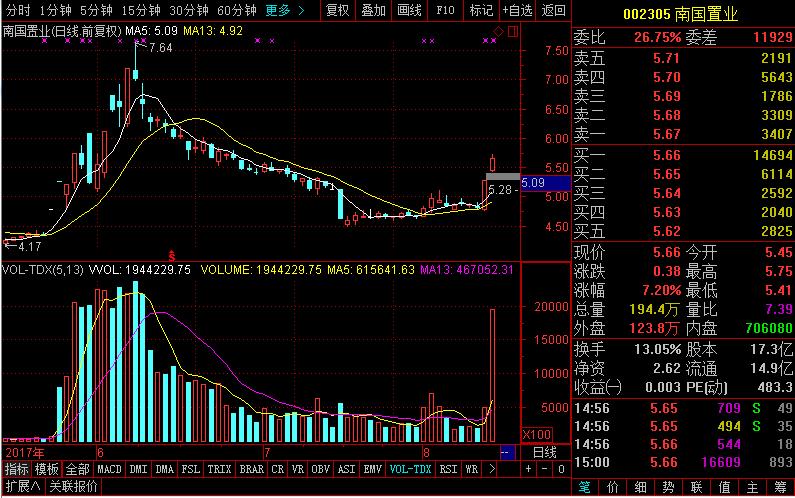The image size is (795, 498).
Task: Click the 0 reset button beside indicator tabs
Action: click(x=561, y=469)
